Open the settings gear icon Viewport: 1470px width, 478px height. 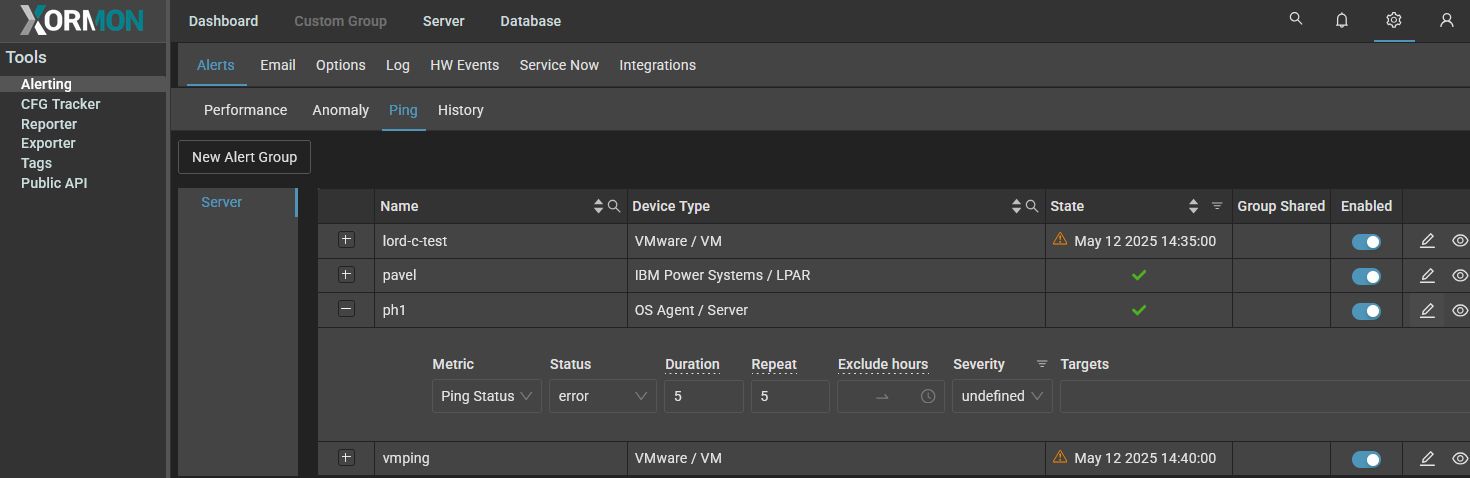(1394, 20)
